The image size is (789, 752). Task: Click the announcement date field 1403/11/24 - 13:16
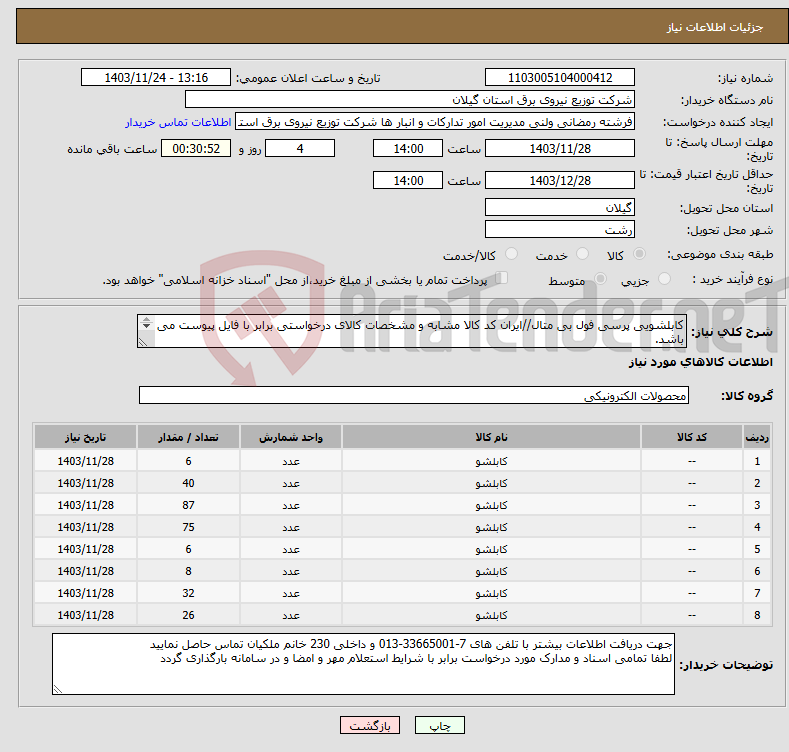[x=155, y=78]
